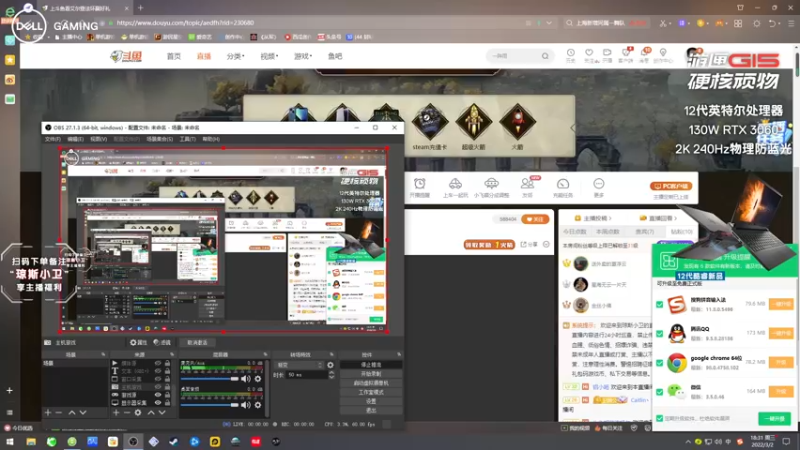800x450 pixels.
Task: Toggle visibility of 显示器采集 source
Action: 158,403
